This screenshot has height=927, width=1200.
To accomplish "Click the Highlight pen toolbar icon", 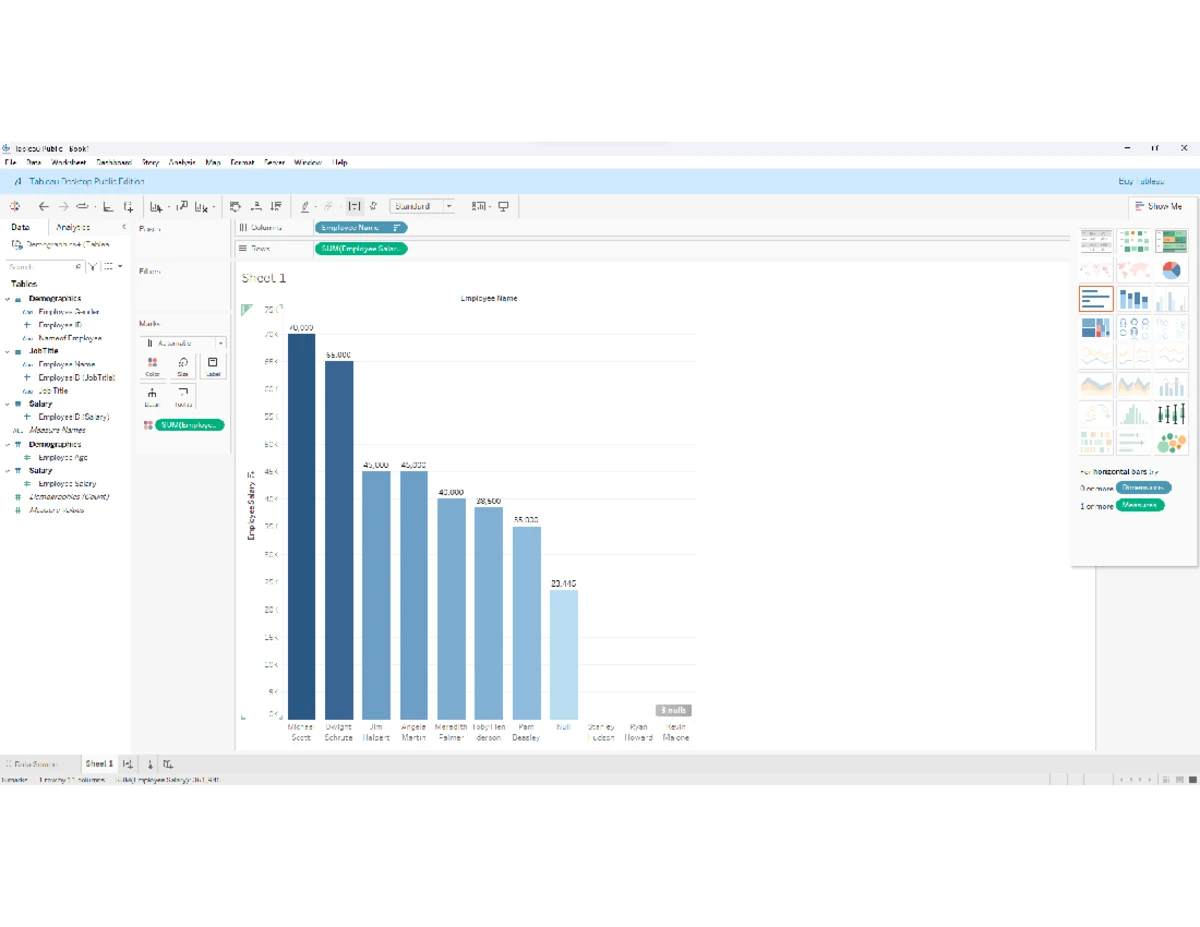I will pyautogui.click(x=305, y=207).
